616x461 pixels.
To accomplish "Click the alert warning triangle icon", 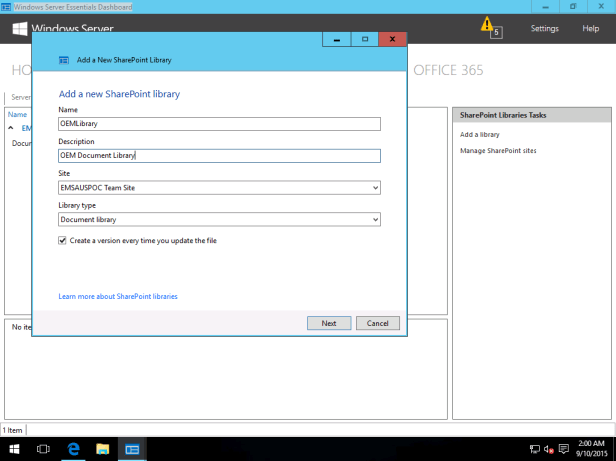I will (x=487, y=24).
